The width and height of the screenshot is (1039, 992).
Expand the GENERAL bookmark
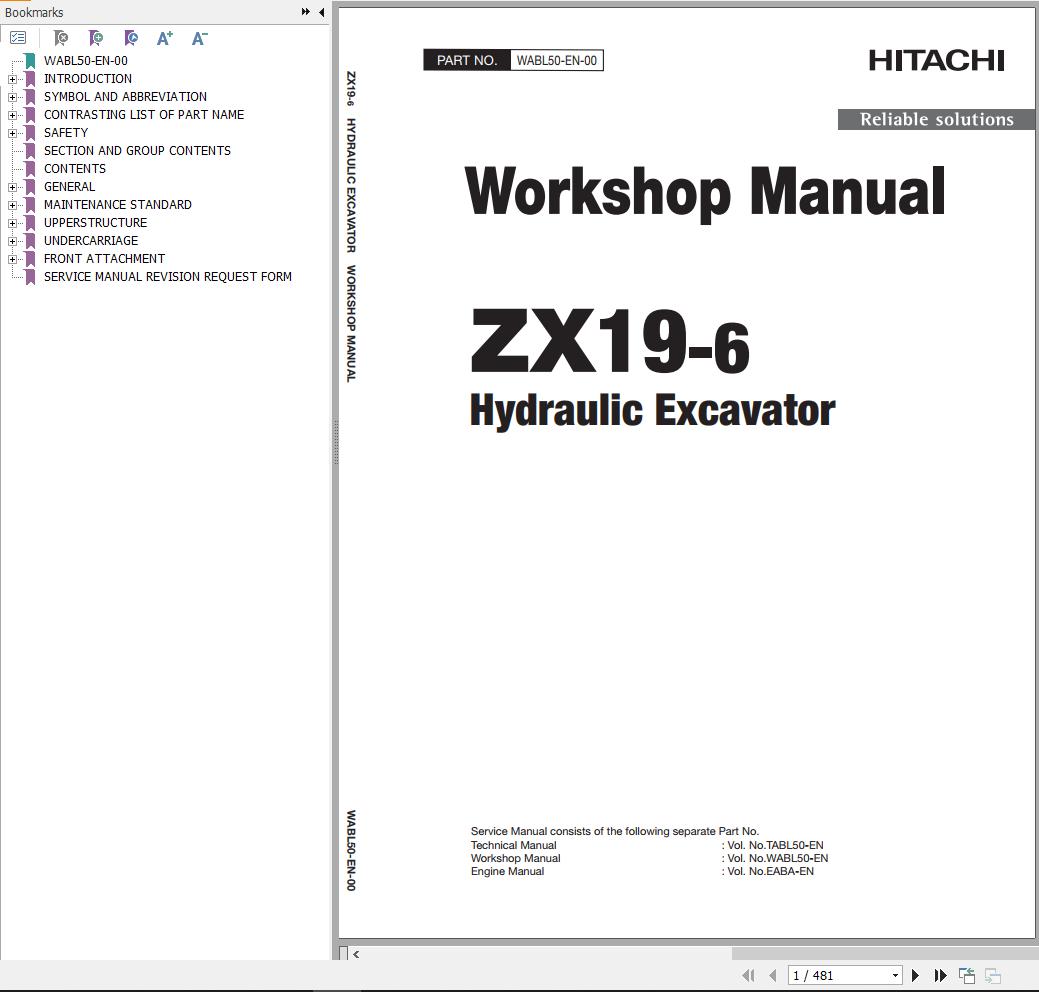tap(12, 188)
